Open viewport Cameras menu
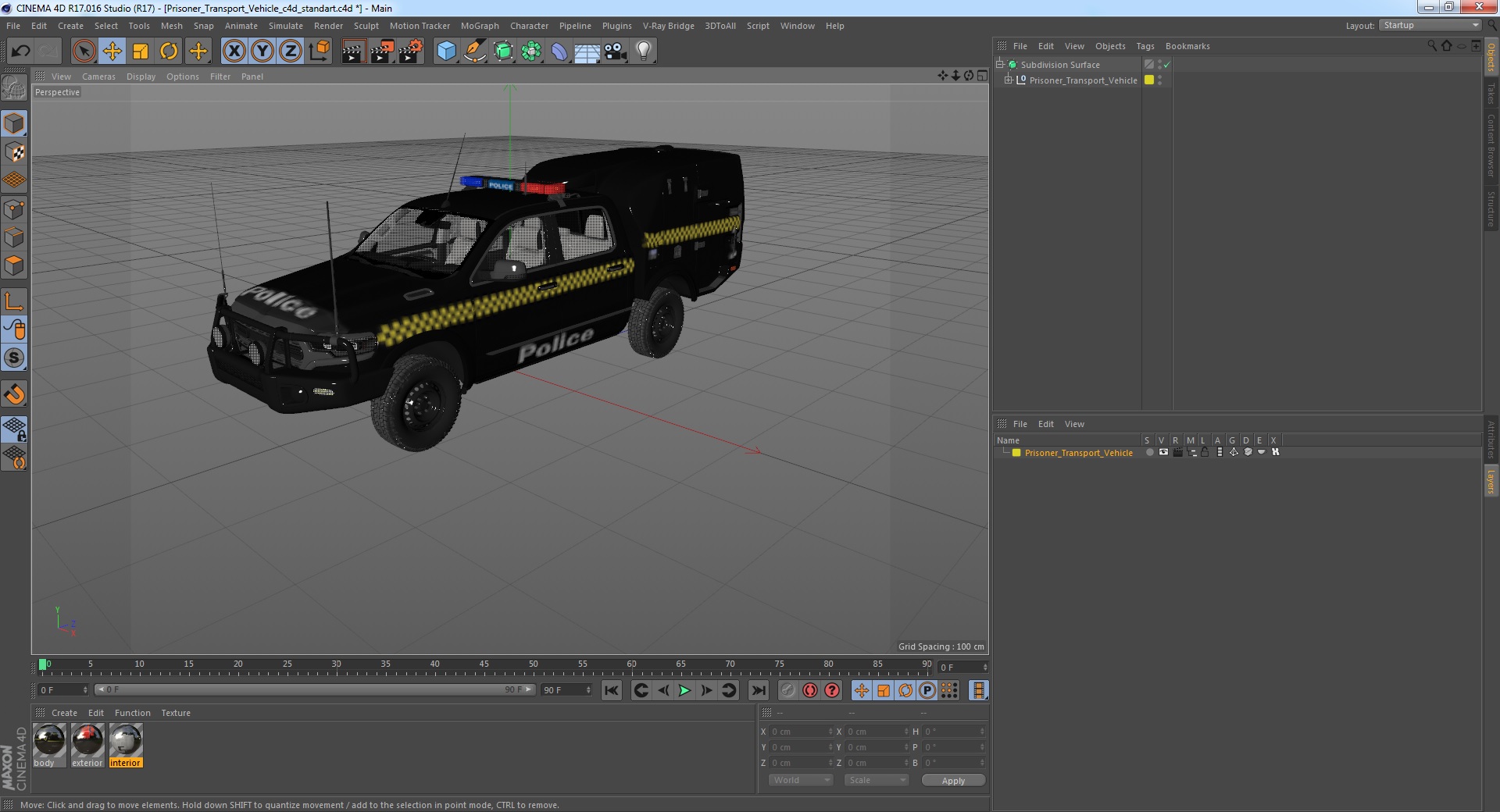The height and width of the screenshot is (812, 1500). coord(98,77)
